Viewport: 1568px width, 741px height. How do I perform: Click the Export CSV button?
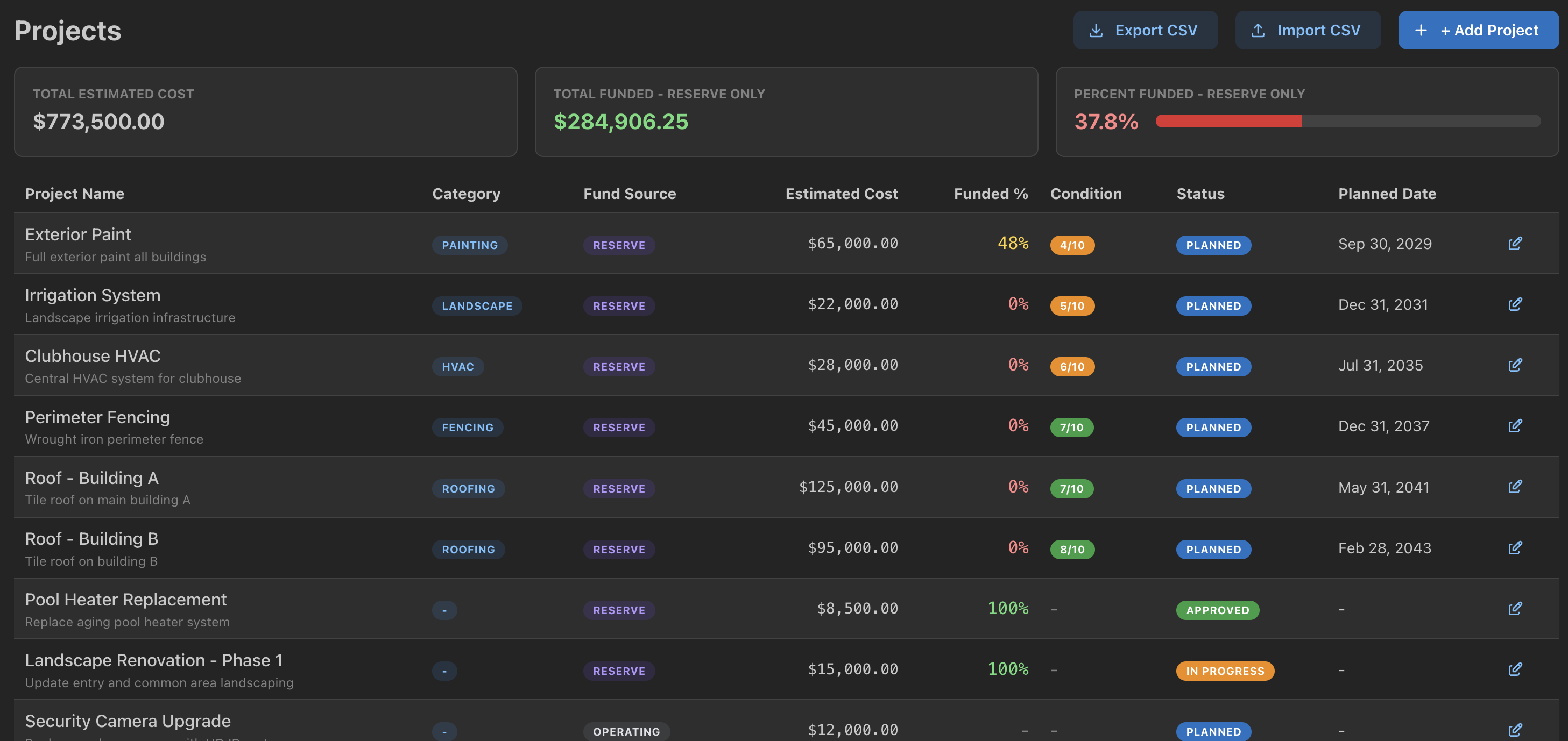point(1146,30)
